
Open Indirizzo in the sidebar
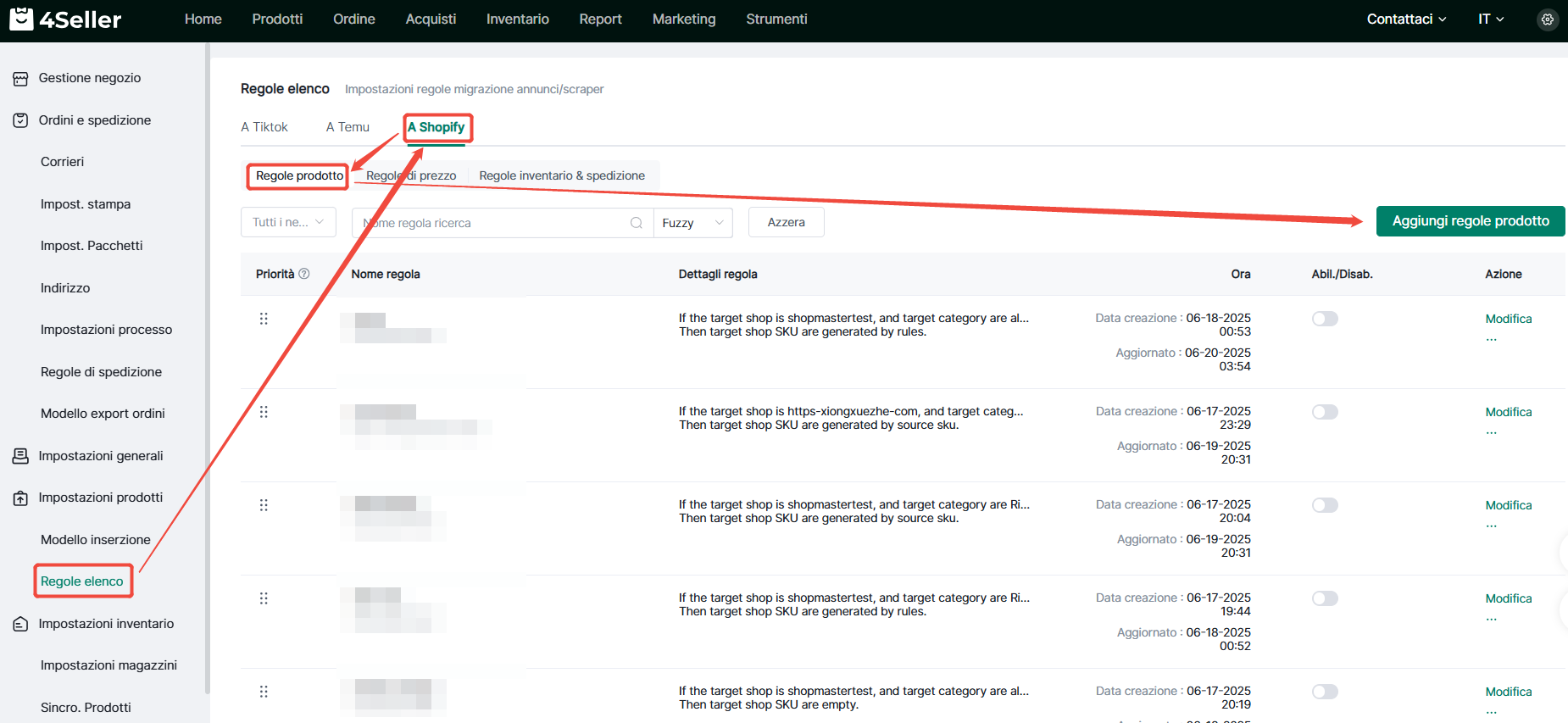coord(65,288)
